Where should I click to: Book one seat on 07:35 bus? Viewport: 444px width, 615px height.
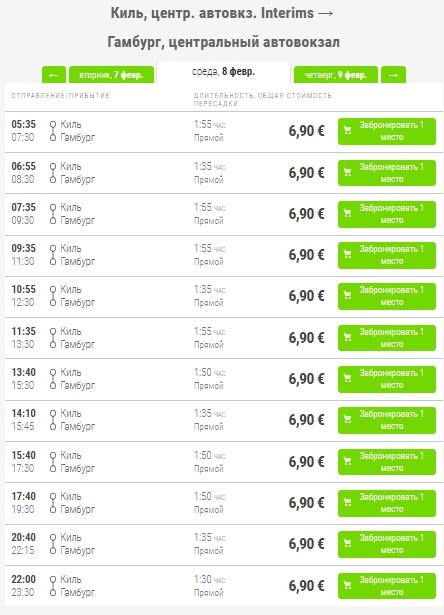click(387, 214)
